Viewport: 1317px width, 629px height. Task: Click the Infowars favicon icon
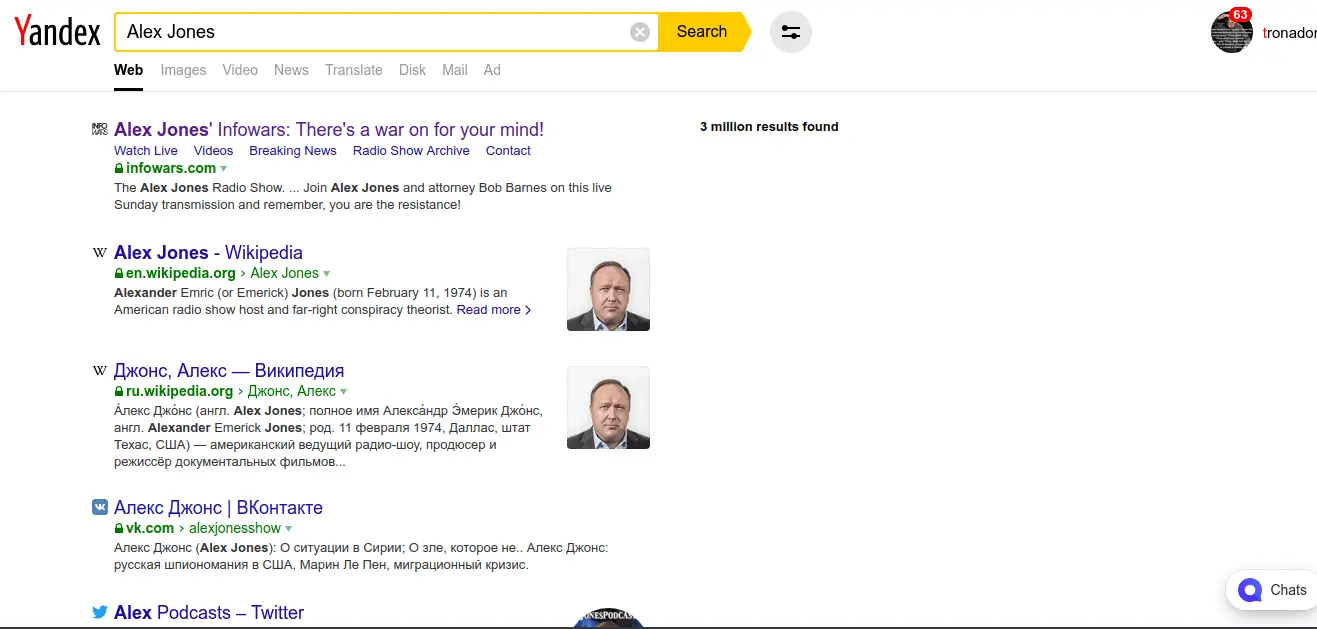pyautogui.click(x=99, y=129)
